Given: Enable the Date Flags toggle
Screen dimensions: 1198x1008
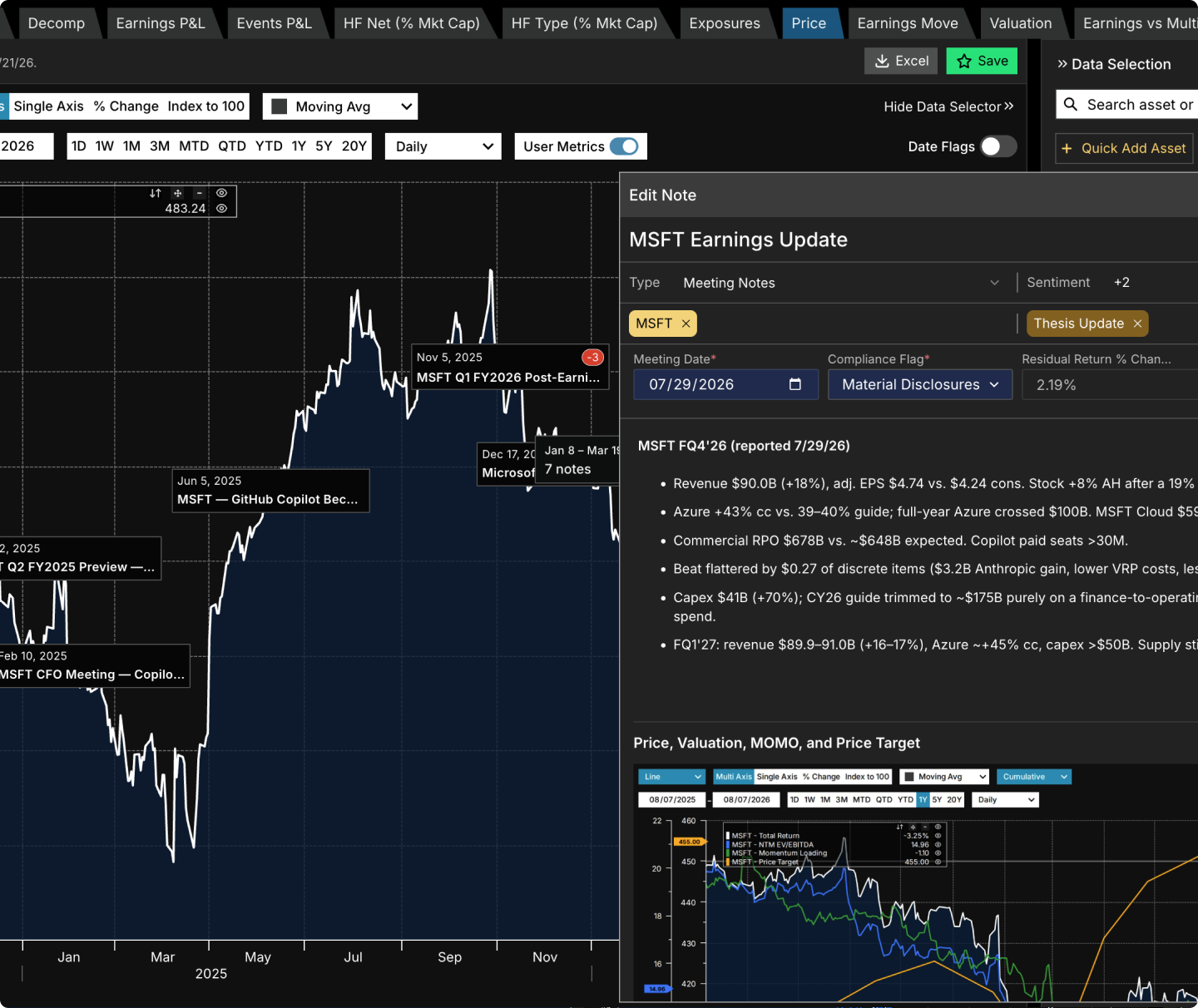Looking at the screenshot, I should 998,146.
